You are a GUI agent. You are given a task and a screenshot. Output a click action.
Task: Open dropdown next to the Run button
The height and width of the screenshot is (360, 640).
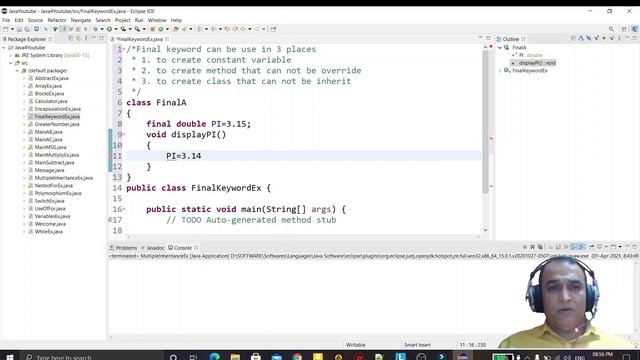116,29
